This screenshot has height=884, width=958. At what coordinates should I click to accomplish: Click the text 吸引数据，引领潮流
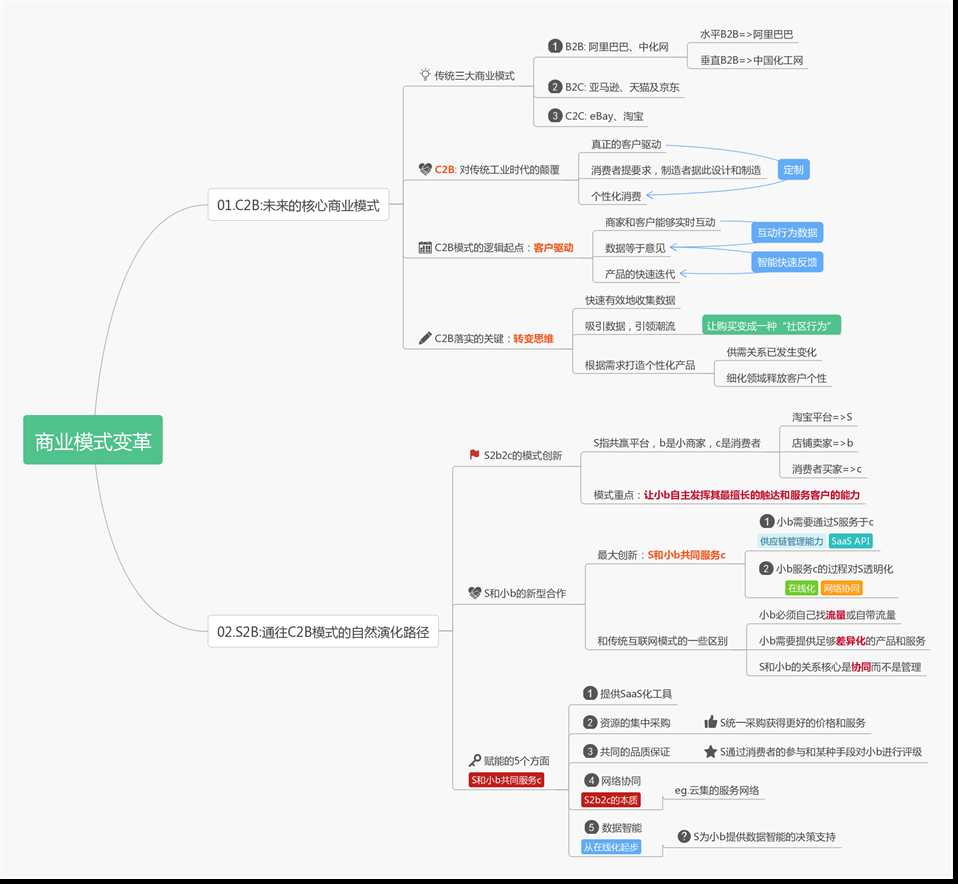coord(630,326)
